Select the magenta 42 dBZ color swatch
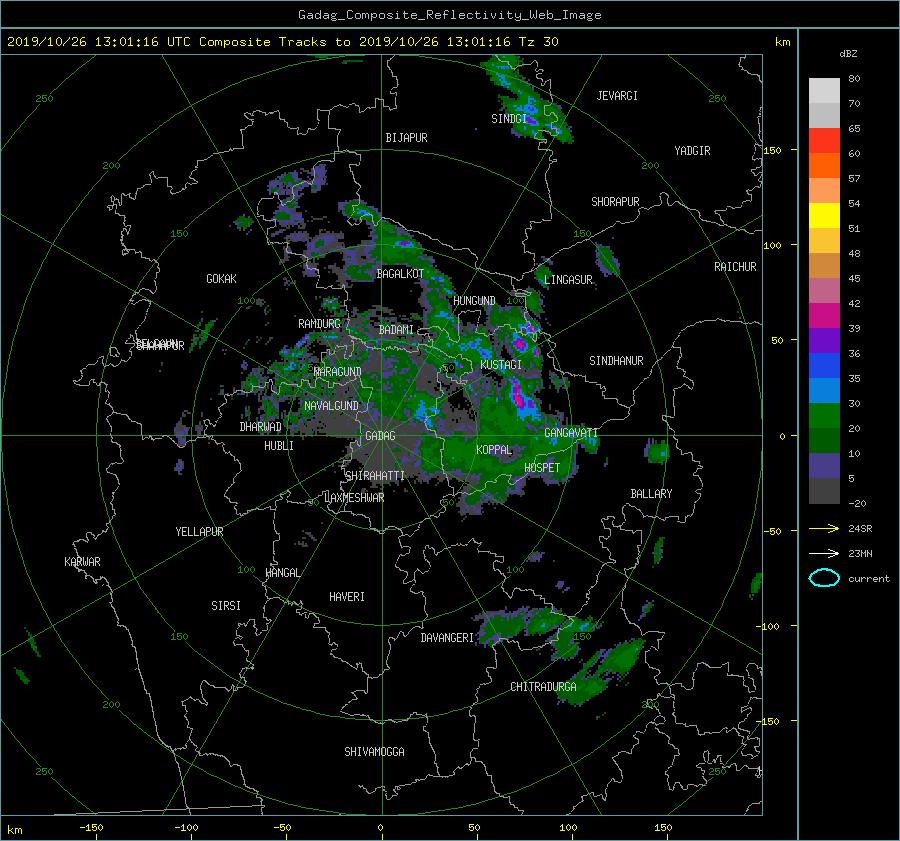Image resolution: width=900 pixels, height=841 pixels. tap(824, 315)
